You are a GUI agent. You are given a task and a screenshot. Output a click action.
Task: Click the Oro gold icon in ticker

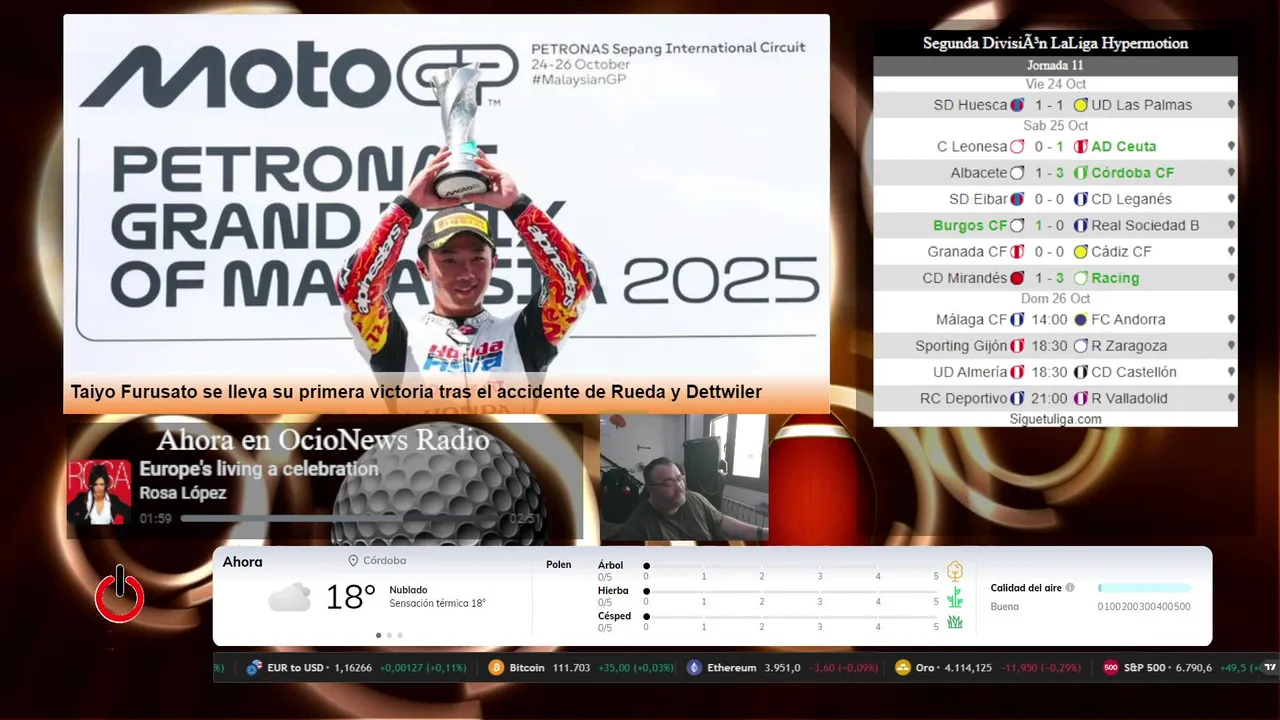(902, 668)
